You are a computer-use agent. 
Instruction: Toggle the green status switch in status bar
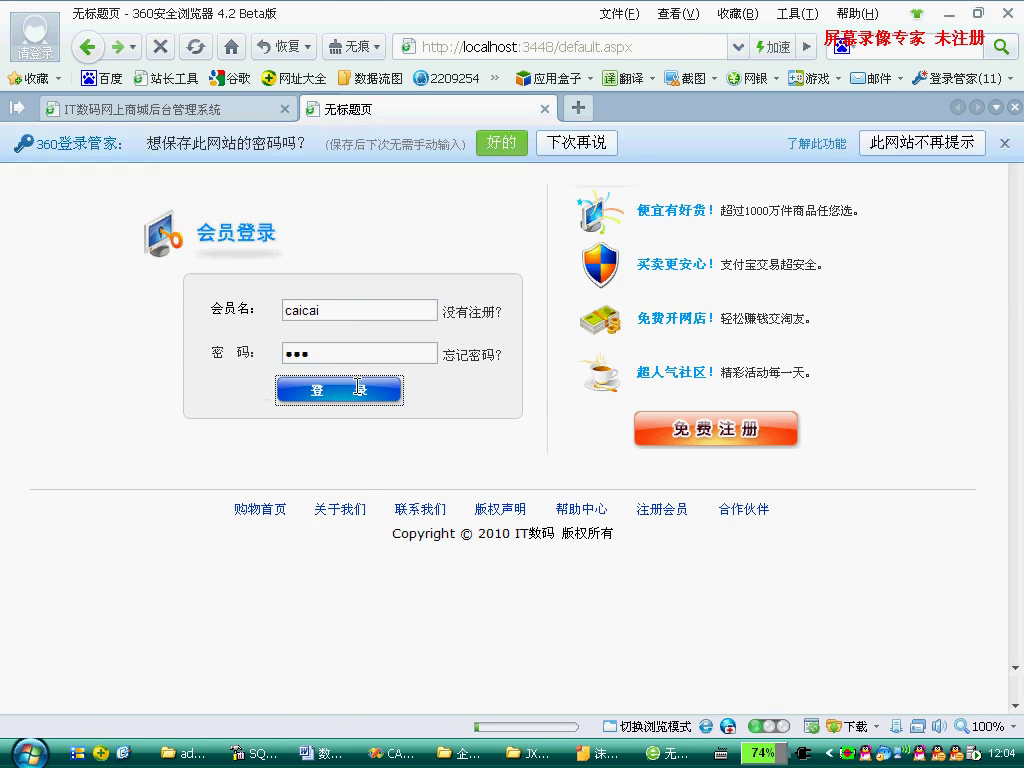pos(768,726)
